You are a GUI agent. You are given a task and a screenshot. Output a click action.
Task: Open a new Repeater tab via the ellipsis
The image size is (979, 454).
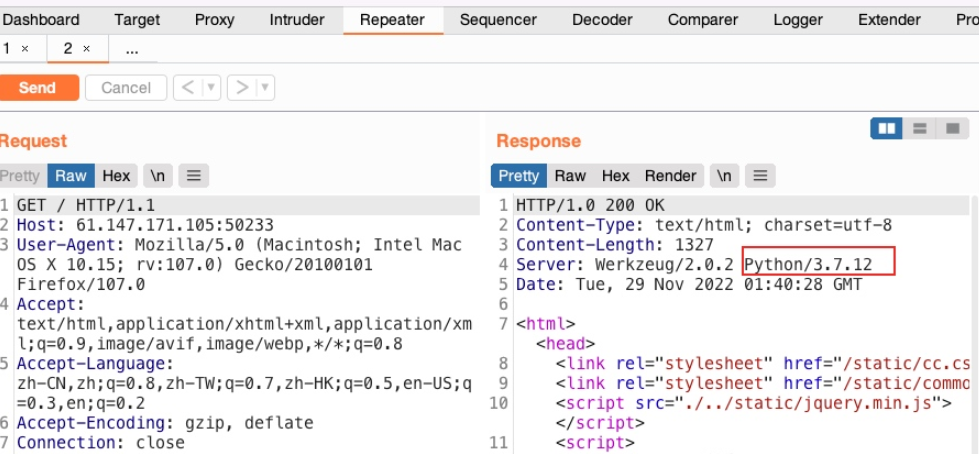pos(132,49)
